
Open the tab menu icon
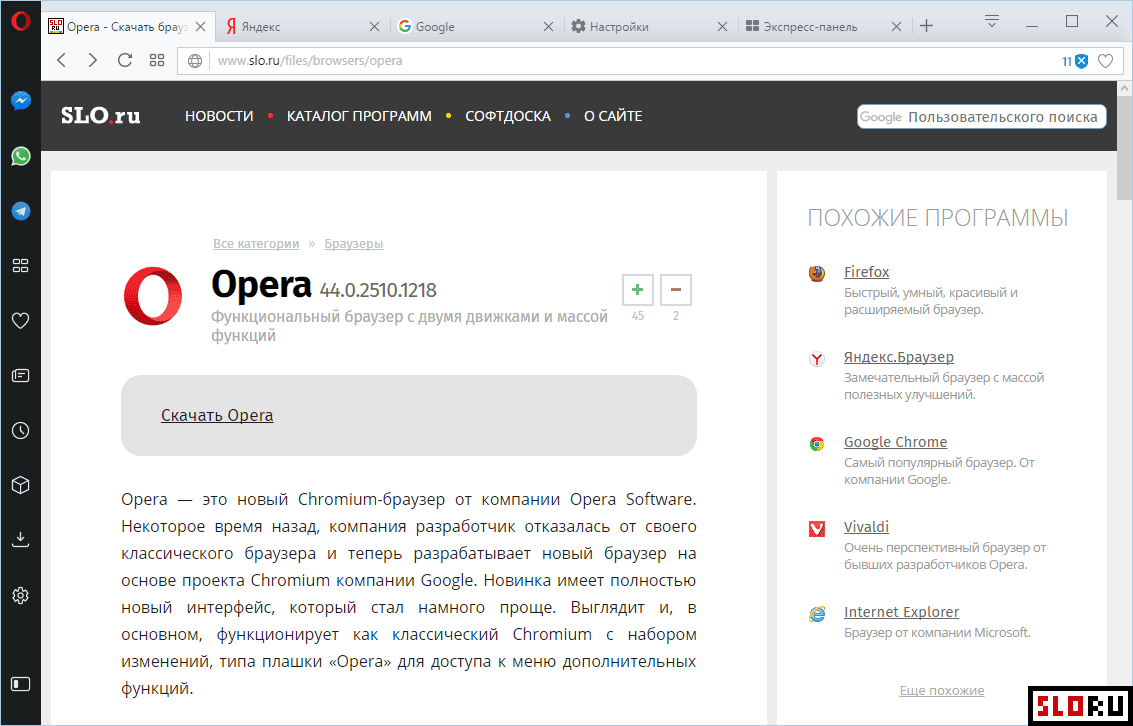(x=992, y=21)
